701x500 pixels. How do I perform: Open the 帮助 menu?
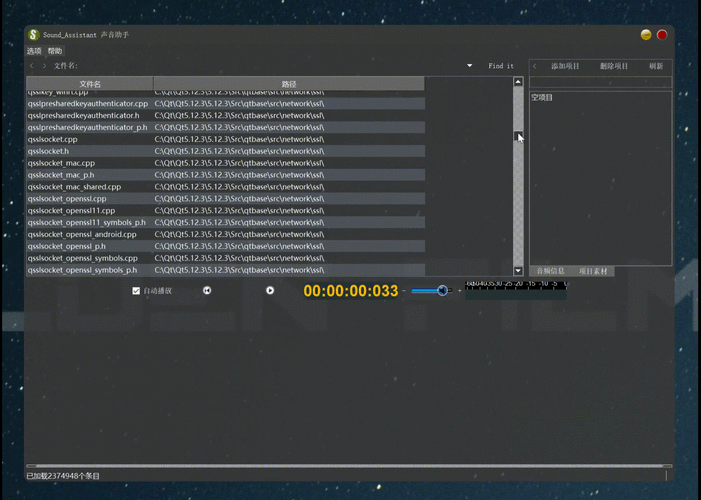[55, 51]
